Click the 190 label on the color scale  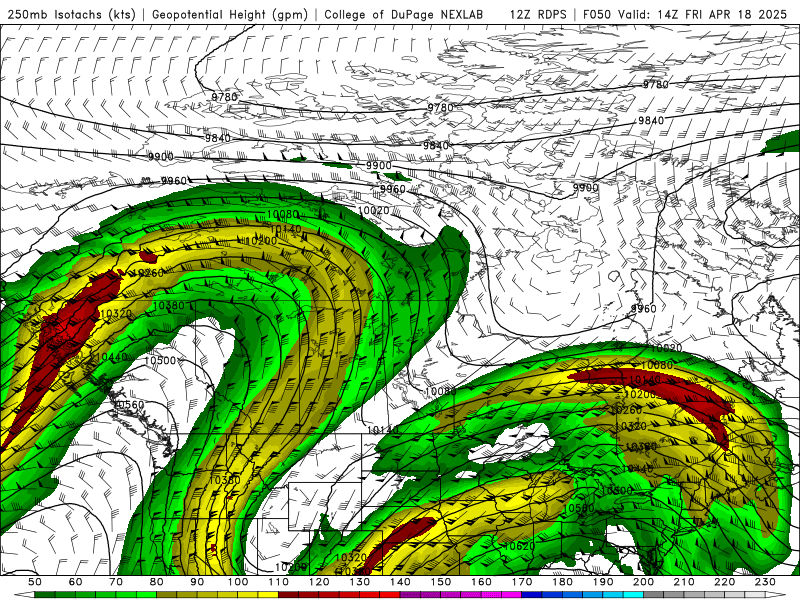tap(603, 582)
